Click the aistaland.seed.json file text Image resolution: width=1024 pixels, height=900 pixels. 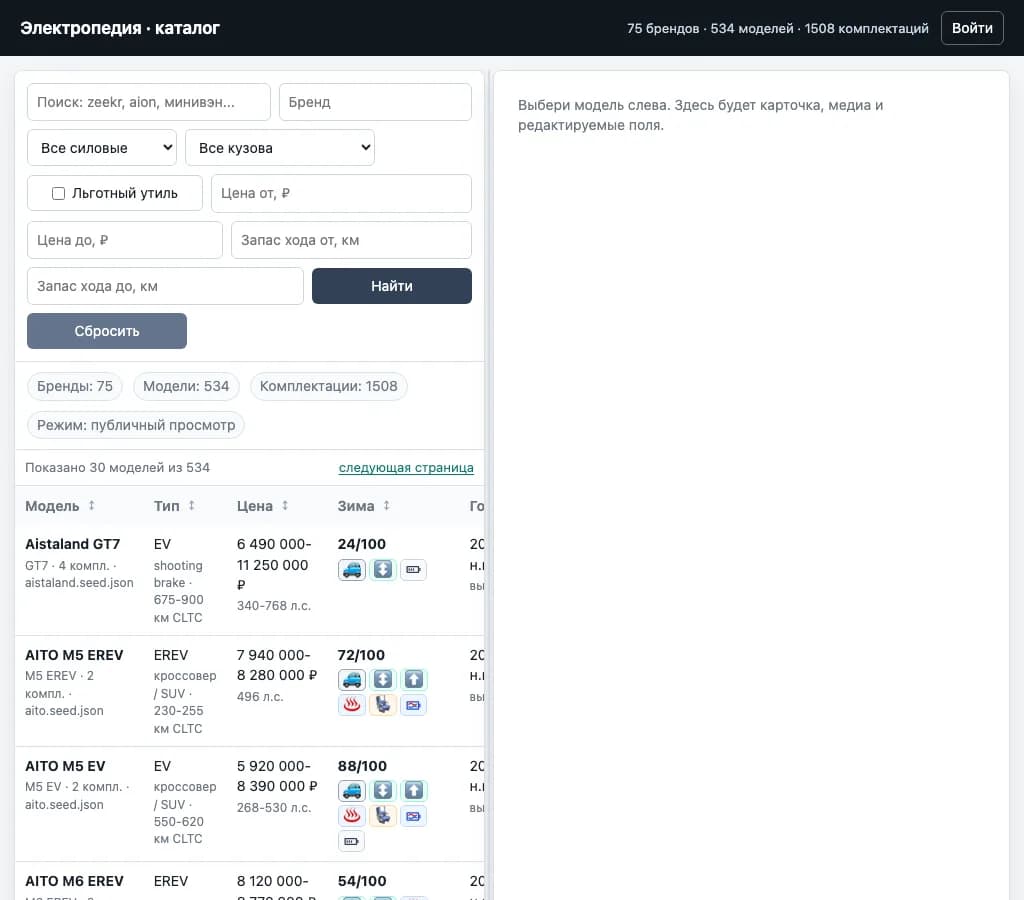coord(79,583)
